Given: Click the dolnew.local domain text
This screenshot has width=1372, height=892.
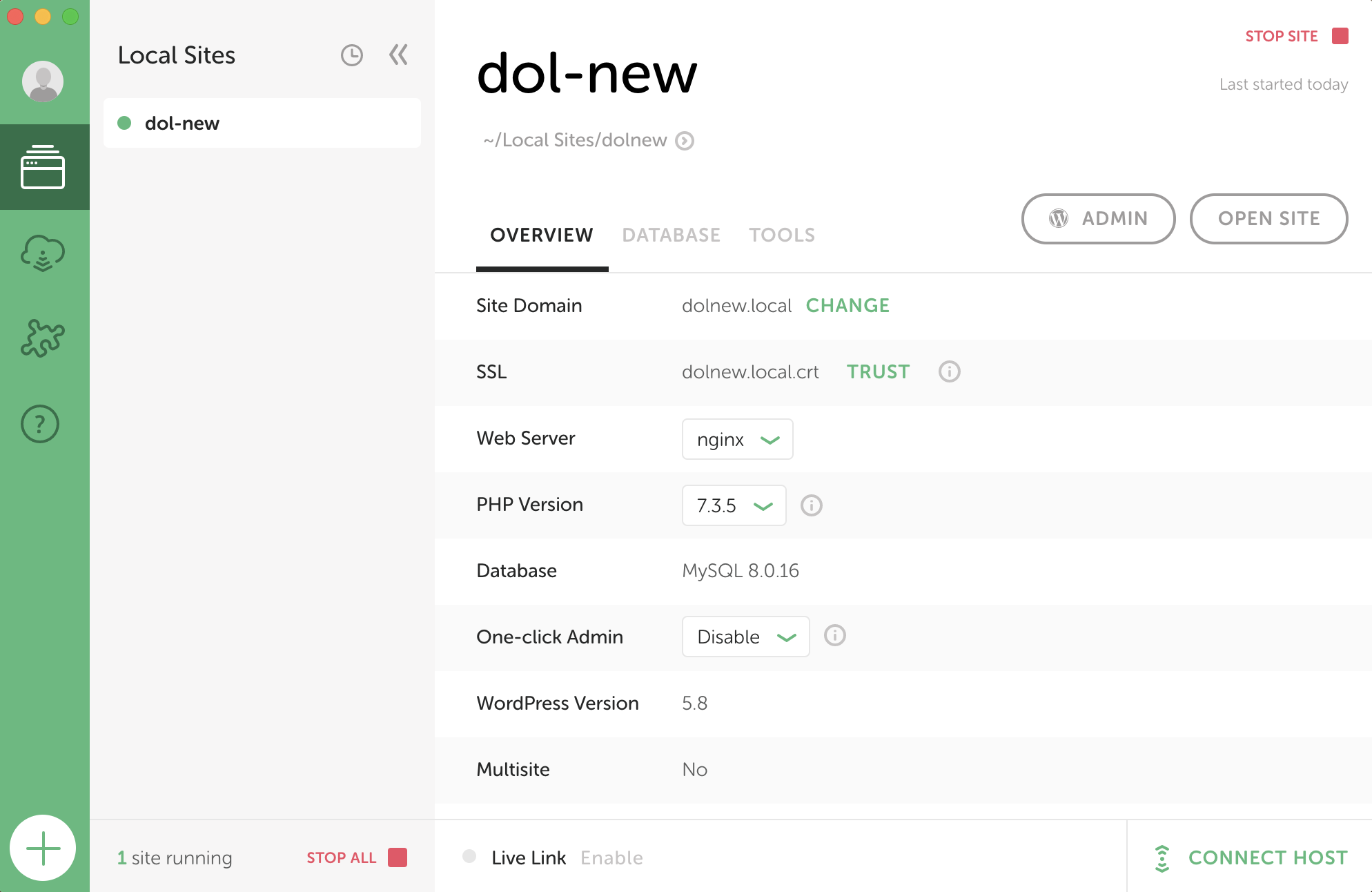Looking at the screenshot, I should (736, 306).
